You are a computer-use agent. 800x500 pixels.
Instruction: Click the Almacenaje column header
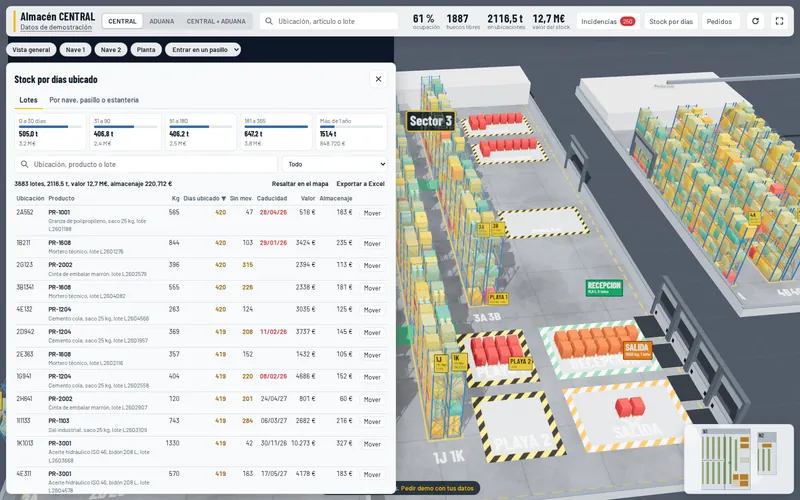336,198
